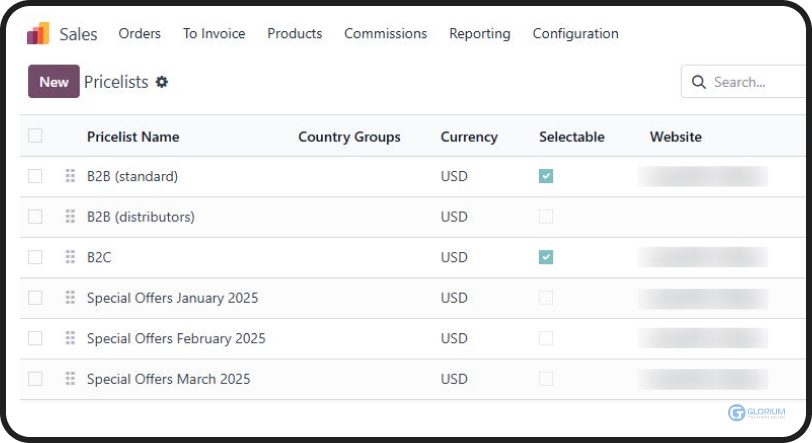
Task: Click drag handle for B2B (distributors) row
Action: [x=70, y=217]
